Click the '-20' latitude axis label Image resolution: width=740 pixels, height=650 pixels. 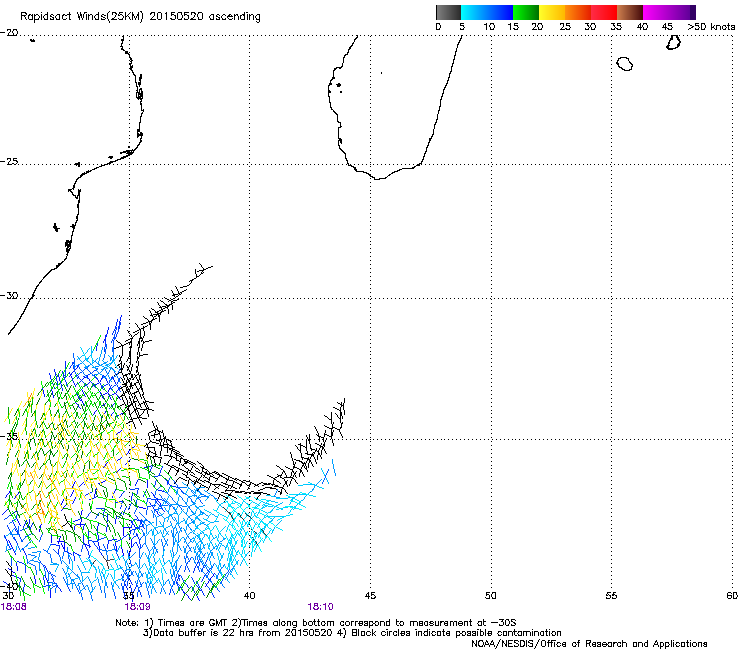point(9,33)
